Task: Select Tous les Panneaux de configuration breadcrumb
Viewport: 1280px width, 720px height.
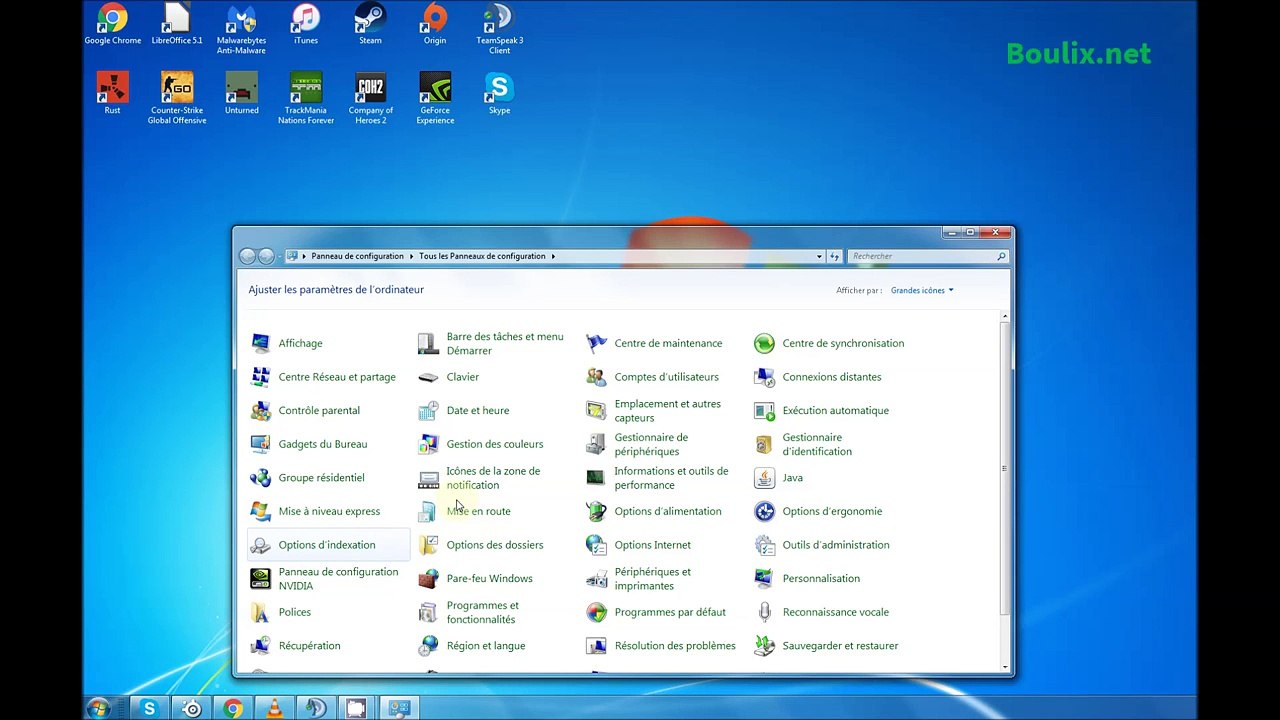Action: [482, 256]
